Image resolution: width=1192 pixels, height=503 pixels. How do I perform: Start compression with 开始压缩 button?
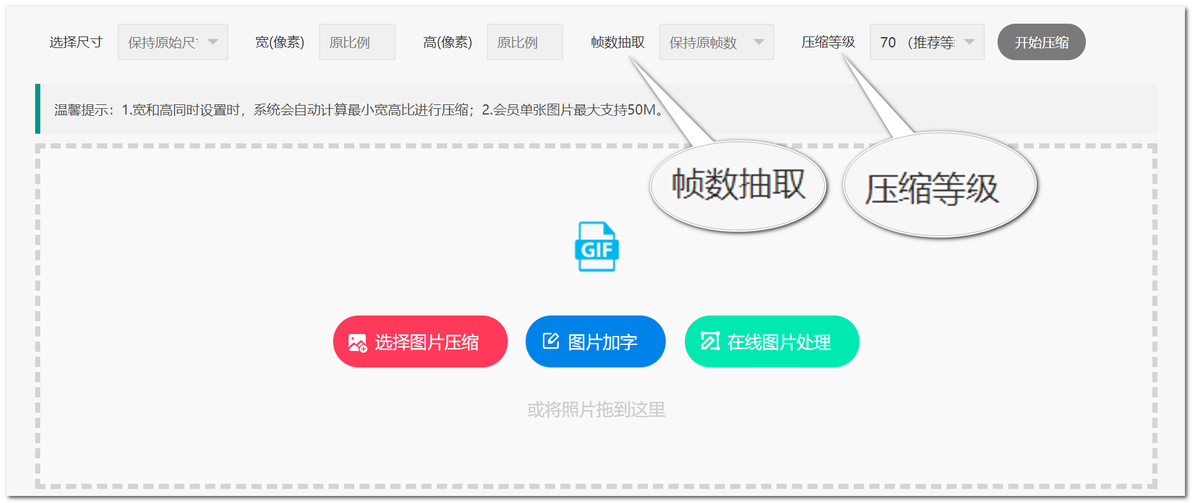(1041, 43)
